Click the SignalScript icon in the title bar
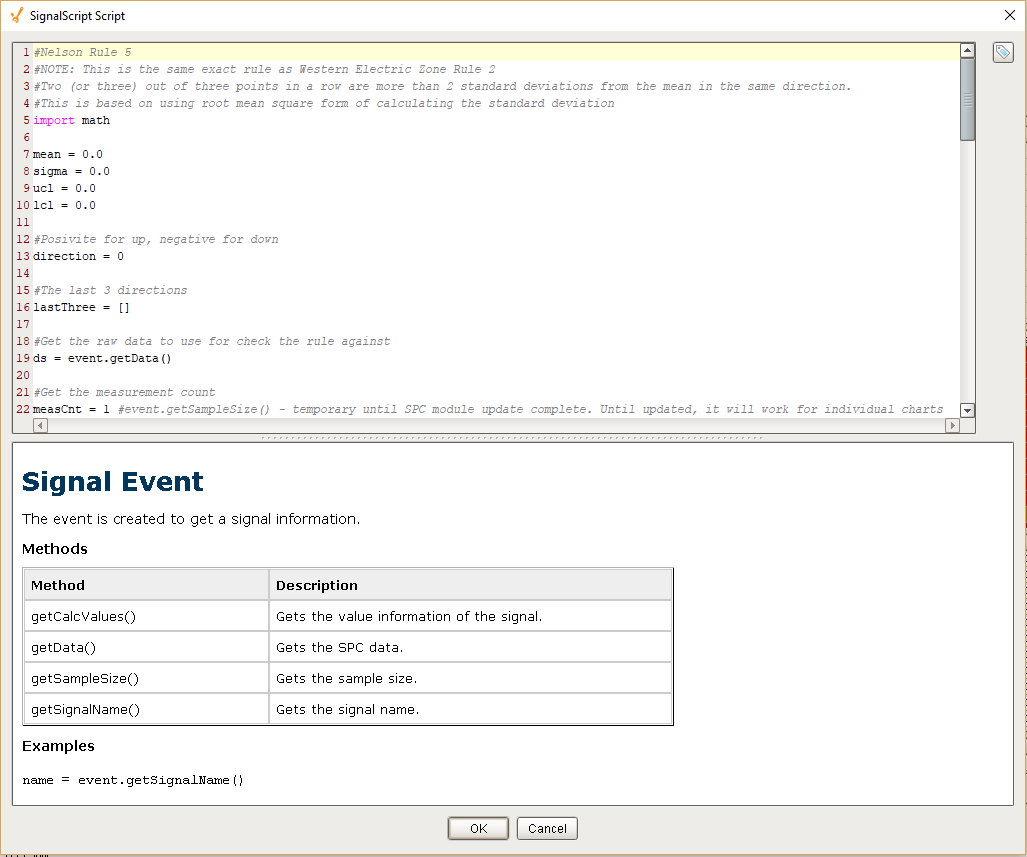This screenshot has height=857, width=1027. coord(16,16)
